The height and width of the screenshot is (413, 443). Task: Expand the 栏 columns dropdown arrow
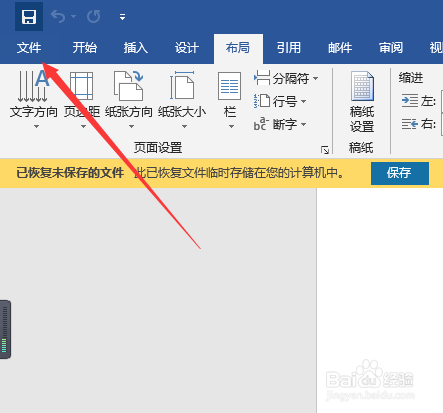click(x=231, y=126)
